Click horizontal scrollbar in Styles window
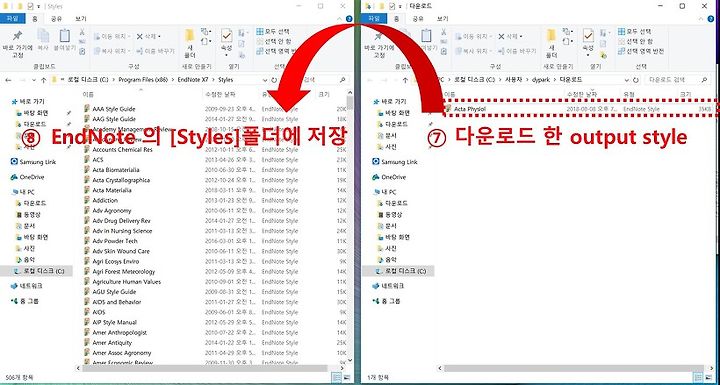 (204, 368)
